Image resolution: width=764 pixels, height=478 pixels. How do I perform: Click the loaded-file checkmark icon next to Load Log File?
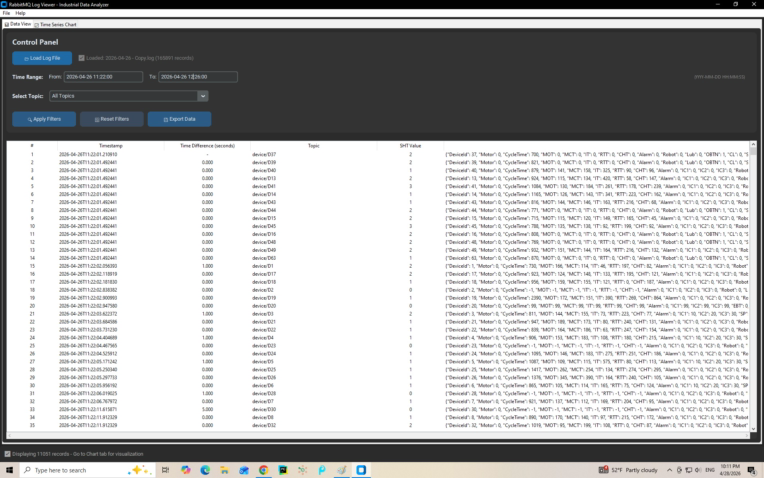[x=81, y=58]
